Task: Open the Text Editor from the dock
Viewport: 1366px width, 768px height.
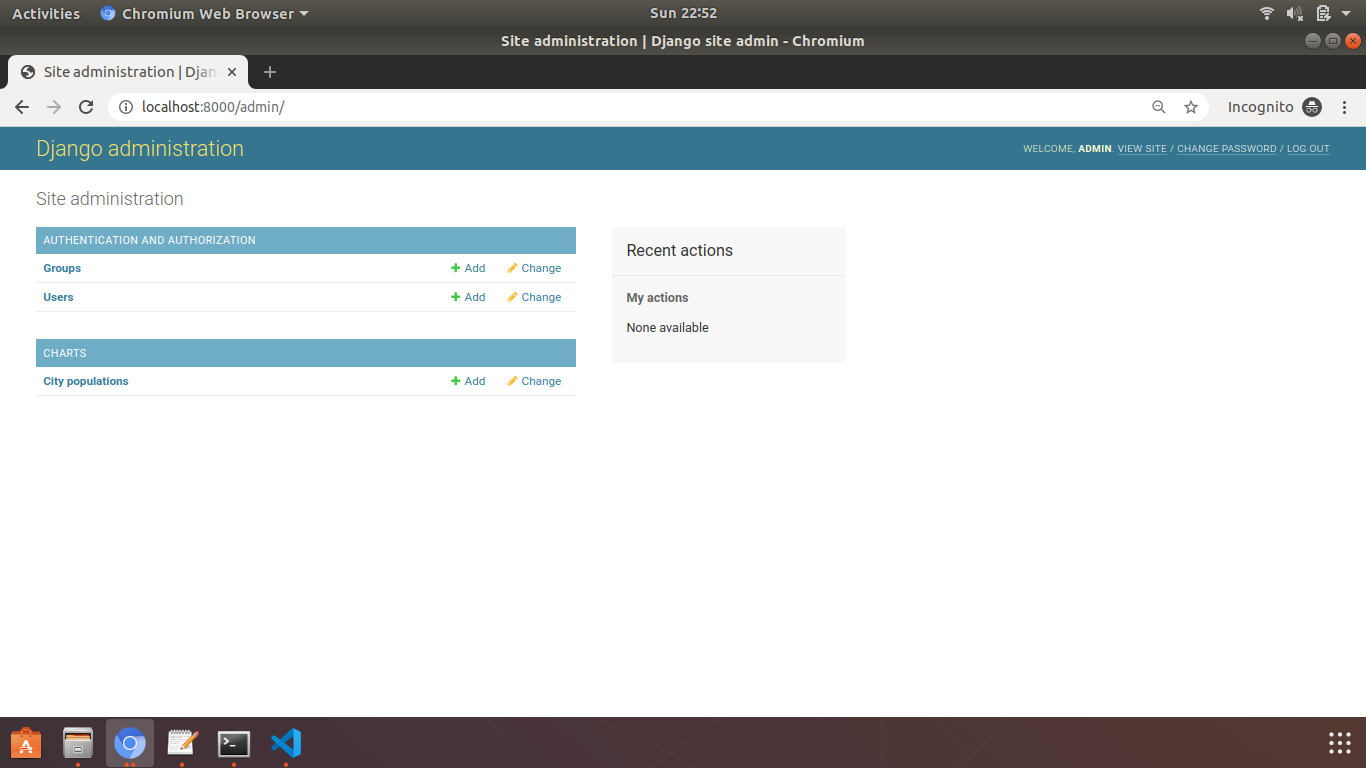Action: click(x=182, y=743)
